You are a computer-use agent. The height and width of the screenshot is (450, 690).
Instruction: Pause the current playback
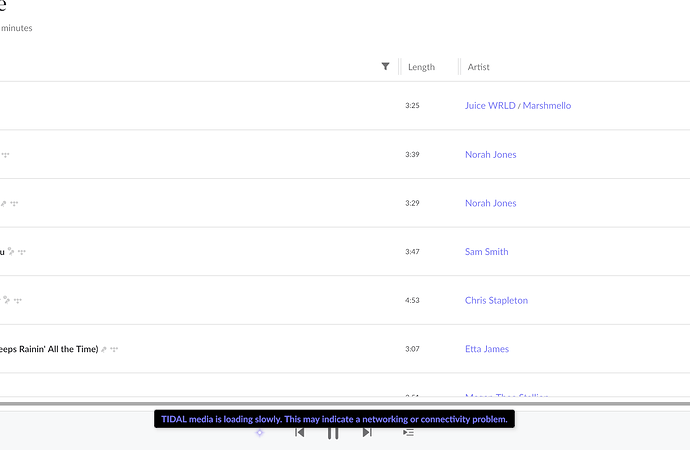[333, 433]
